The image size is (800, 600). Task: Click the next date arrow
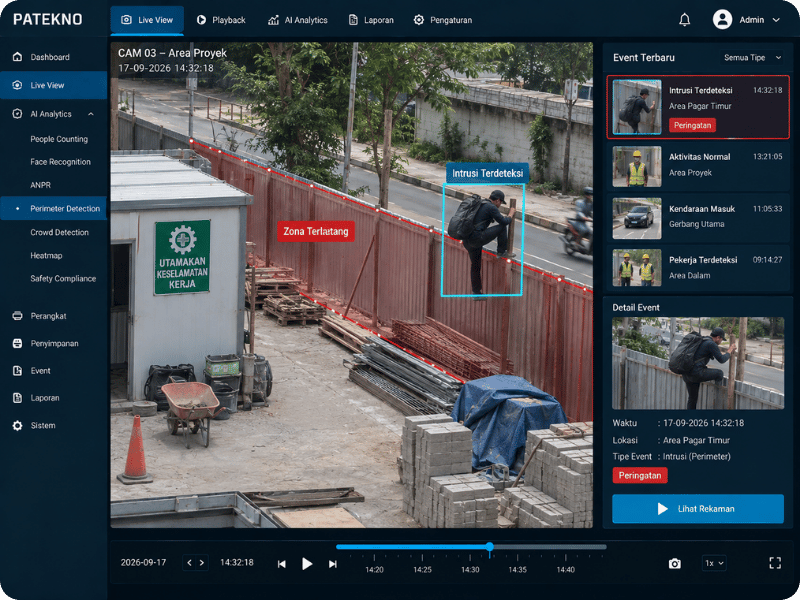click(202, 563)
